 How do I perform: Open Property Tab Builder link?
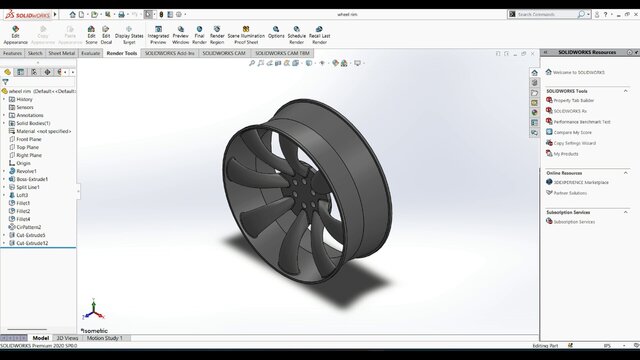click(x=573, y=100)
